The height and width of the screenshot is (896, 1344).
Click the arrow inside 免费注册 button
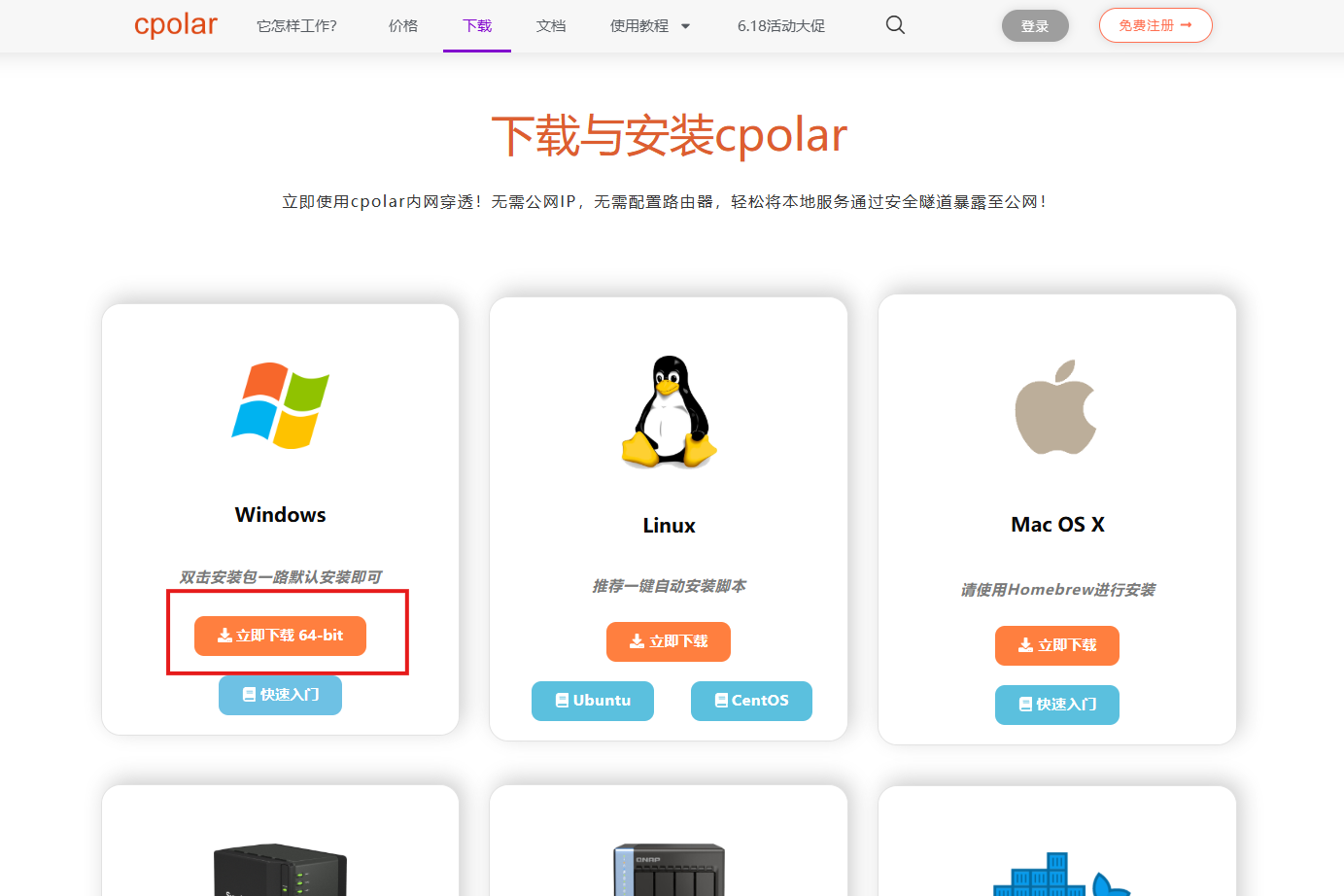1188,25
